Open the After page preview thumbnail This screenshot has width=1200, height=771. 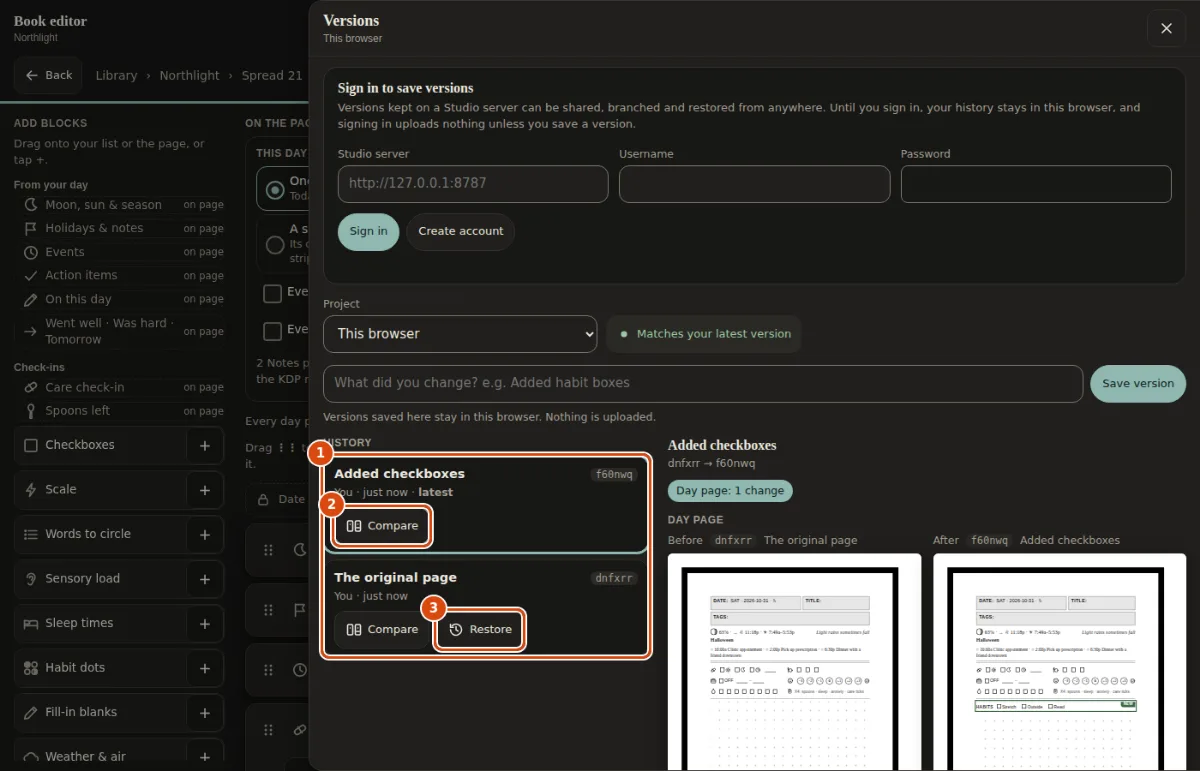coord(1060,662)
